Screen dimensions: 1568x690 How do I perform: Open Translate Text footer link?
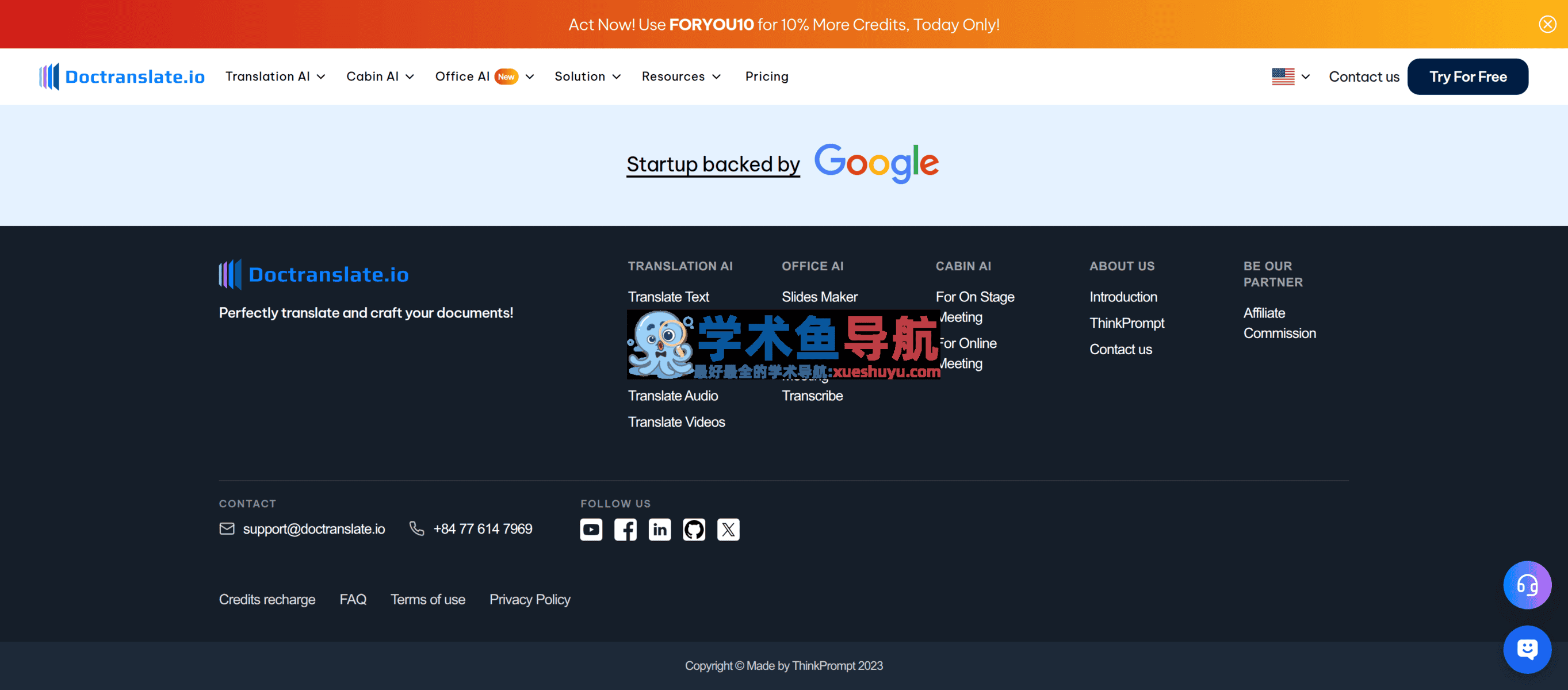(668, 297)
